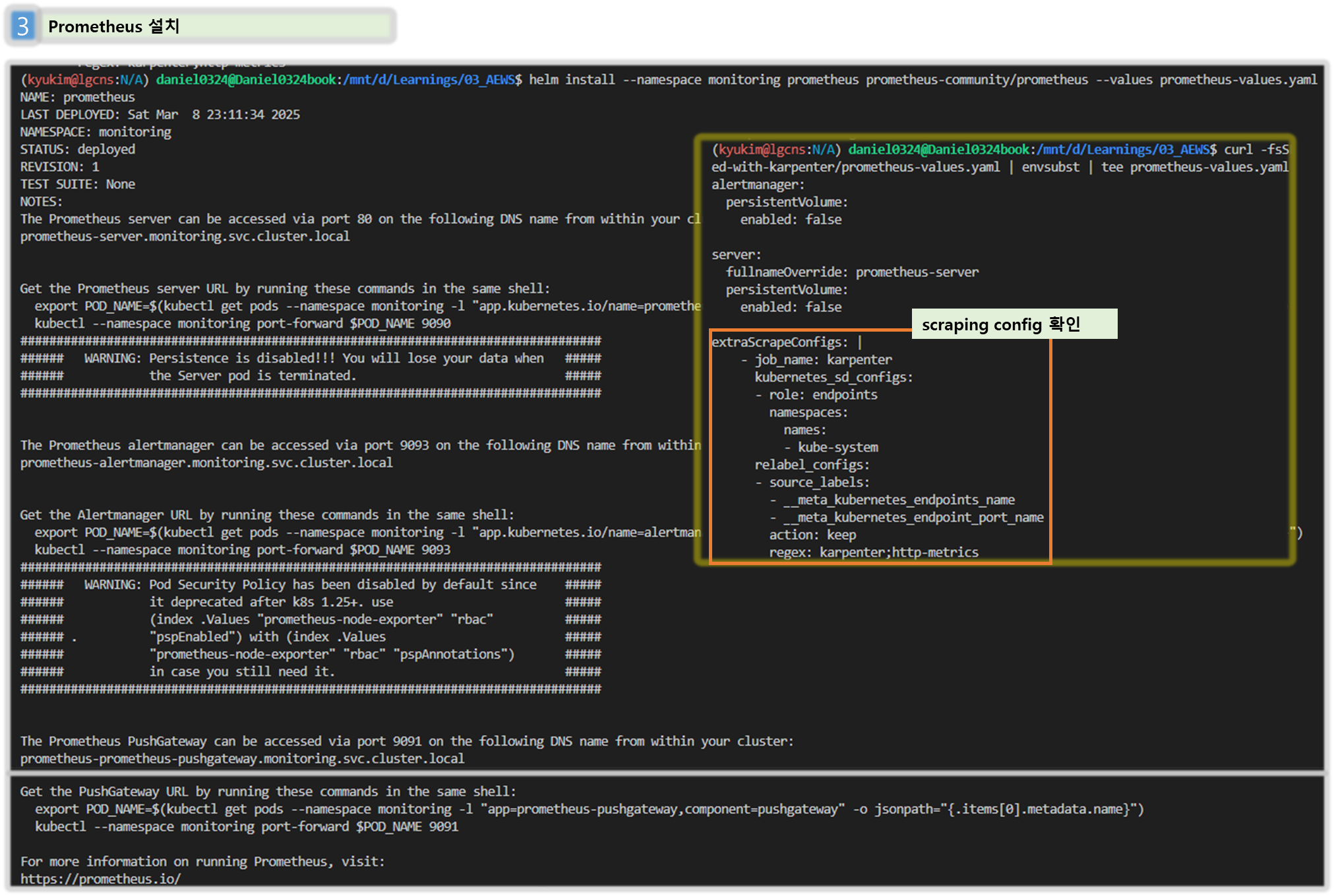Viewport: 1334px width, 896px height.
Task: Click 'helm install' in the command line
Action: 571,80
